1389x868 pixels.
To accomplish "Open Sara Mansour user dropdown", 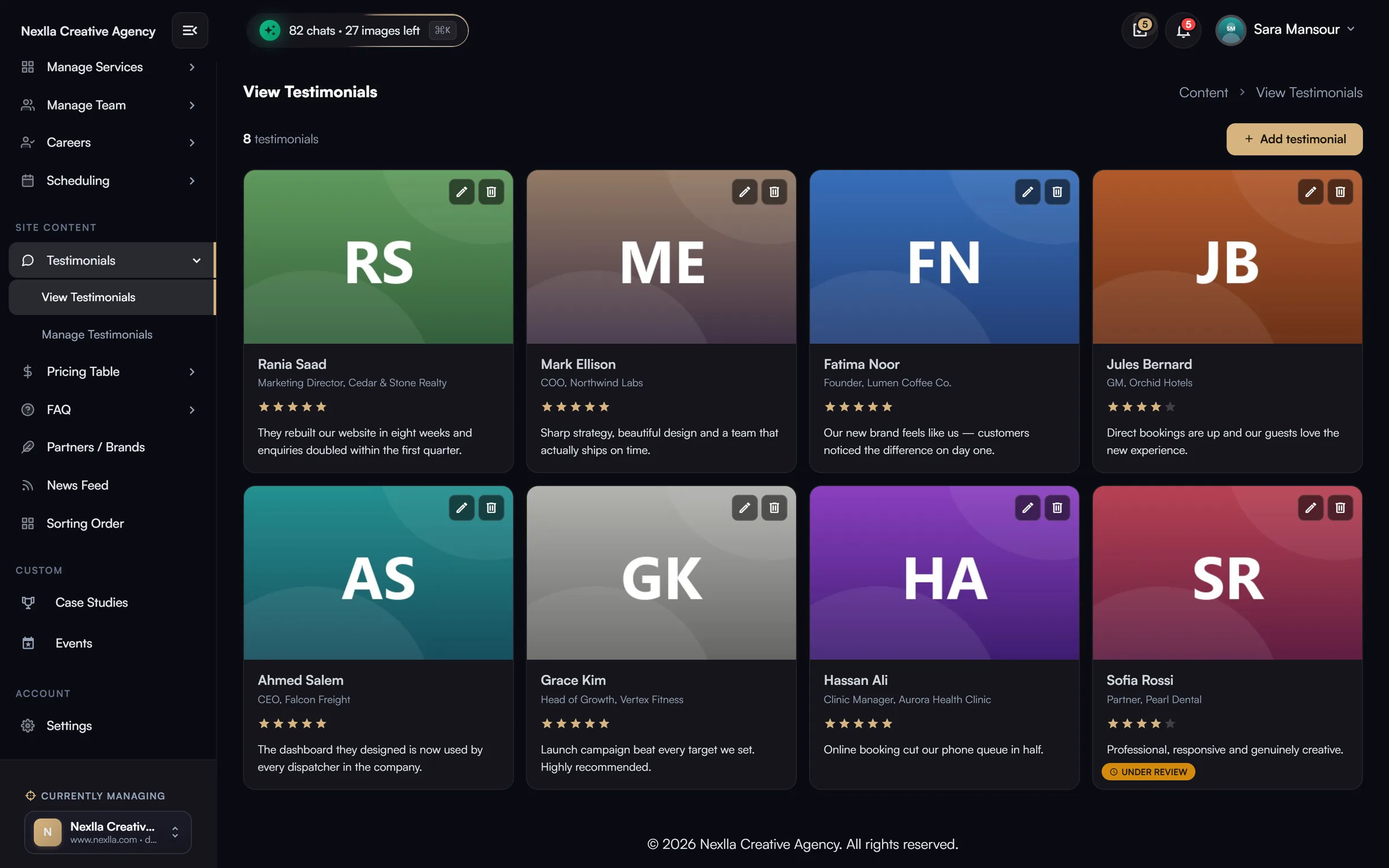I will click(1285, 30).
